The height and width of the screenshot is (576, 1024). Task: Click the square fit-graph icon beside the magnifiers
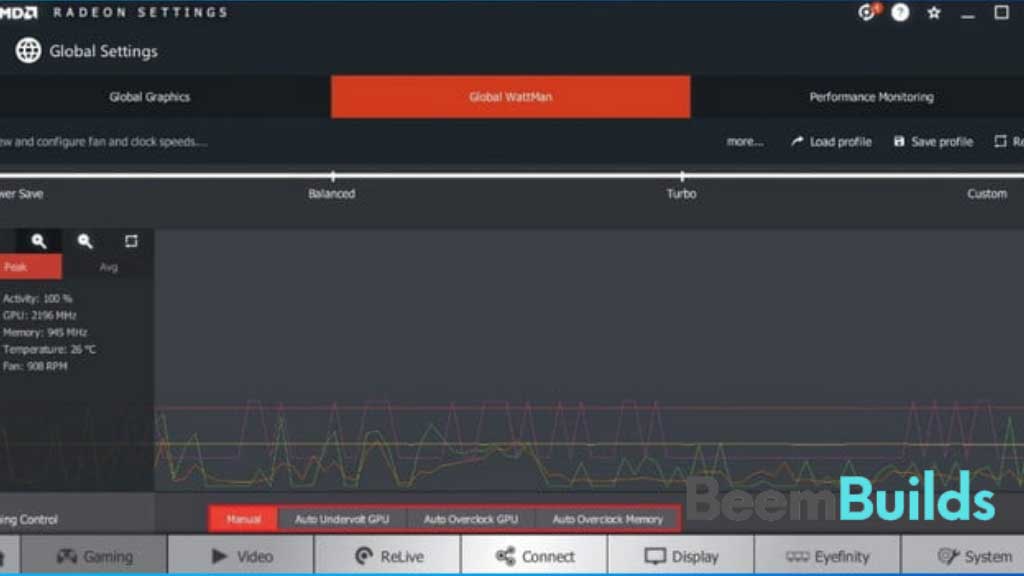pyautogui.click(x=131, y=241)
